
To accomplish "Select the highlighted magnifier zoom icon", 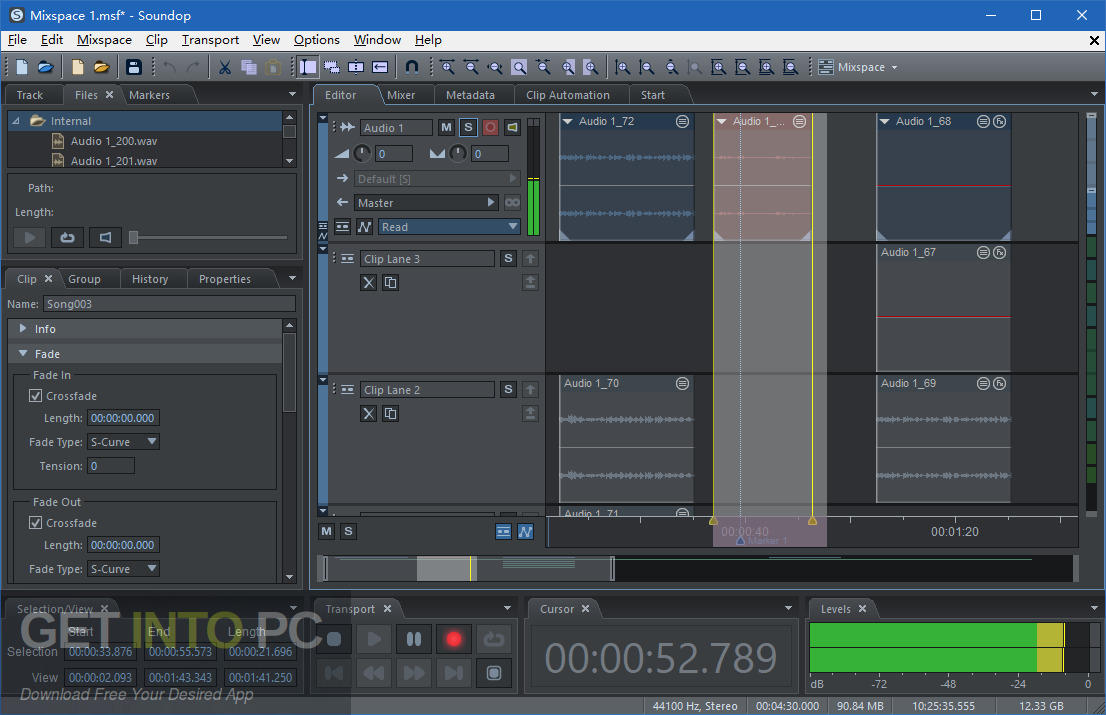I will click(518, 67).
